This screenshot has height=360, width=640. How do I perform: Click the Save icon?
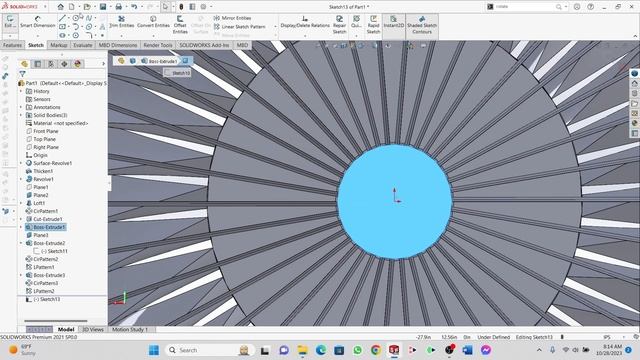pos(103,7)
